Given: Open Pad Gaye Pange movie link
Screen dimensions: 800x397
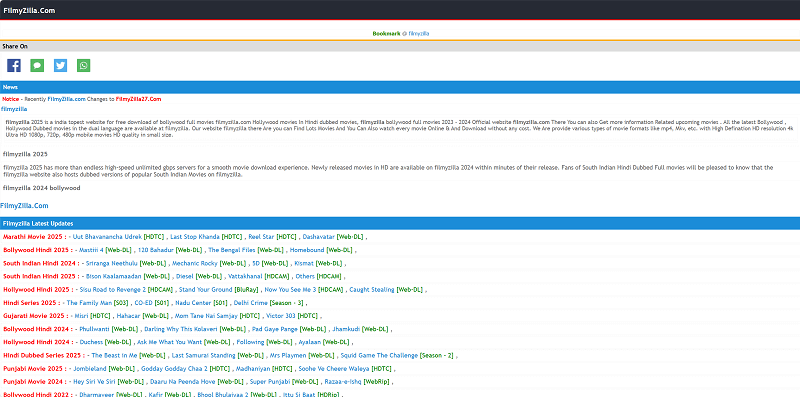Looking at the screenshot, I should coord(275,330).
